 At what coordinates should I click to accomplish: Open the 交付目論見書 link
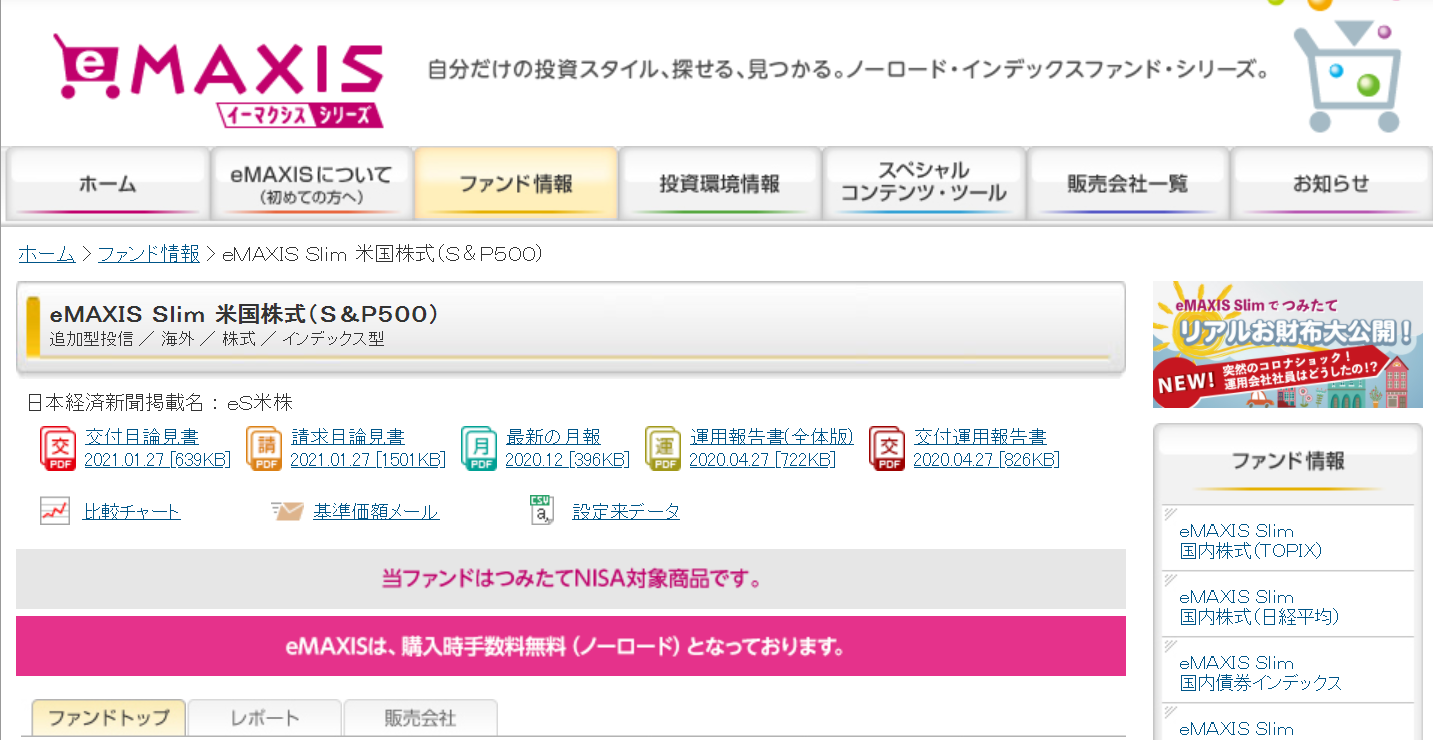tap(142, 437)
